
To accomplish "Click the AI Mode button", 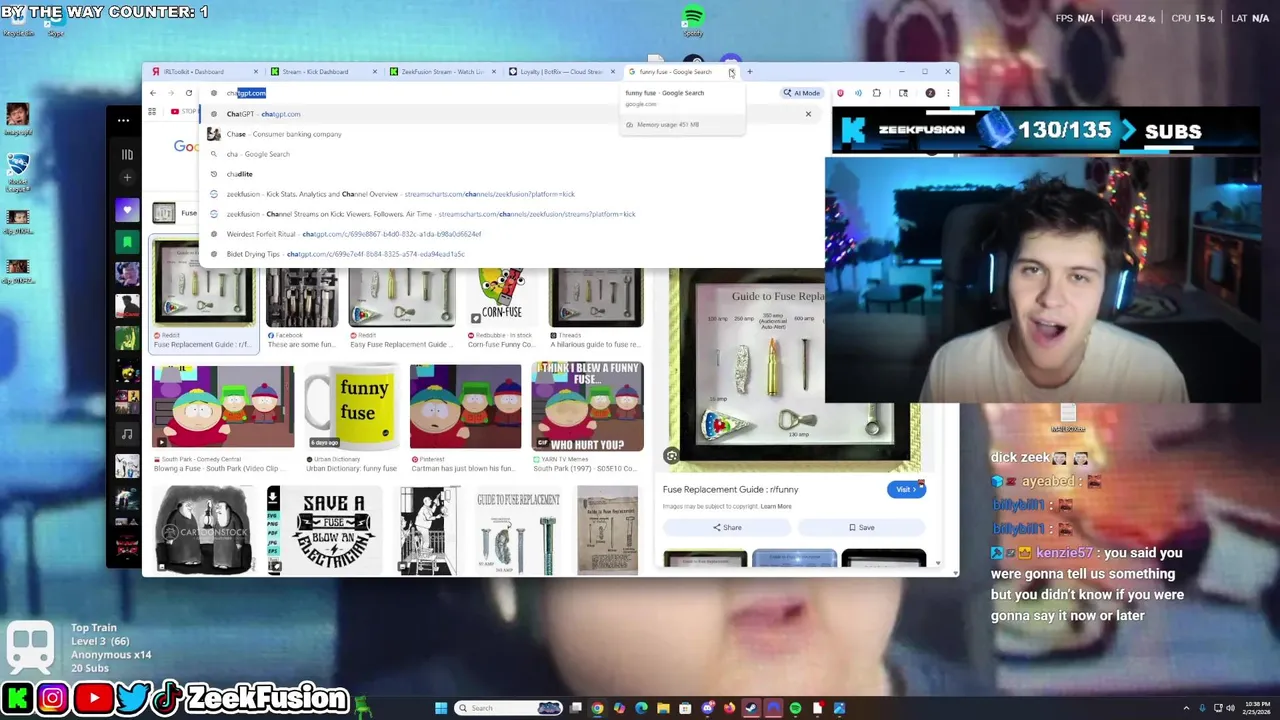I will tap(802, 93).
